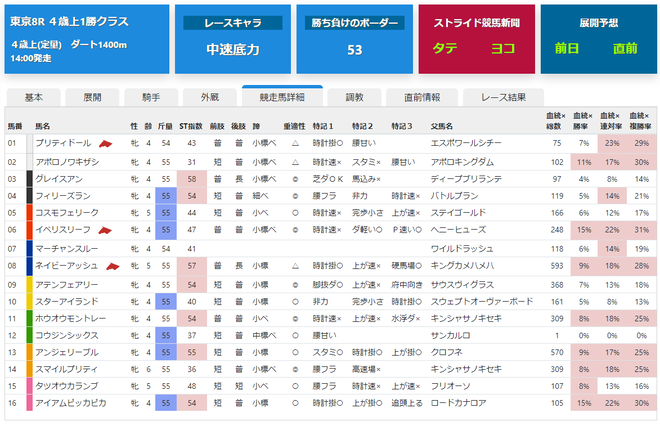Switch to the 展開 tab
This screenshot has width=660, height=426.
coord(92,97)
